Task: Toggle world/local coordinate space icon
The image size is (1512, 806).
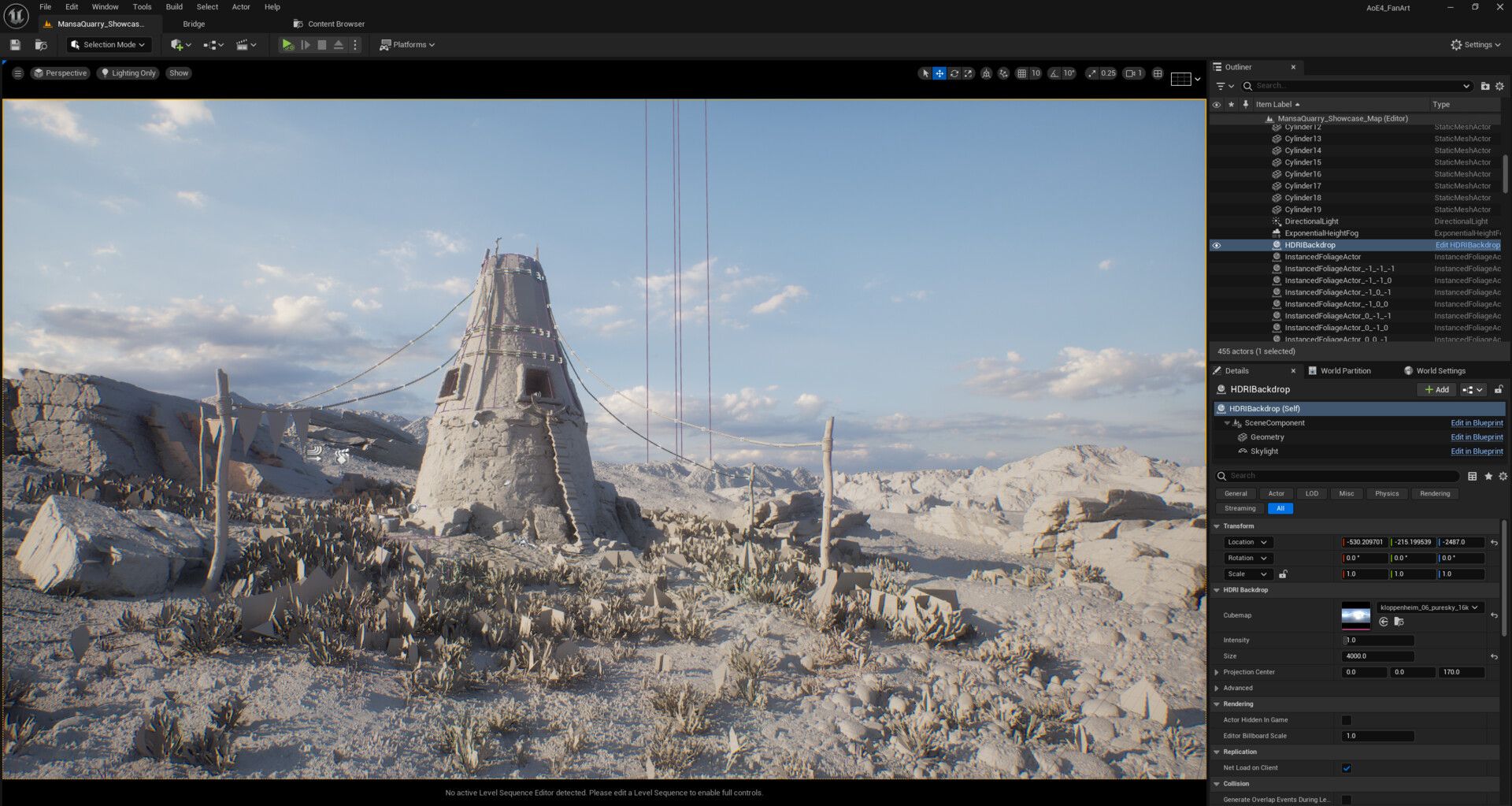Action: click(986, 73)
